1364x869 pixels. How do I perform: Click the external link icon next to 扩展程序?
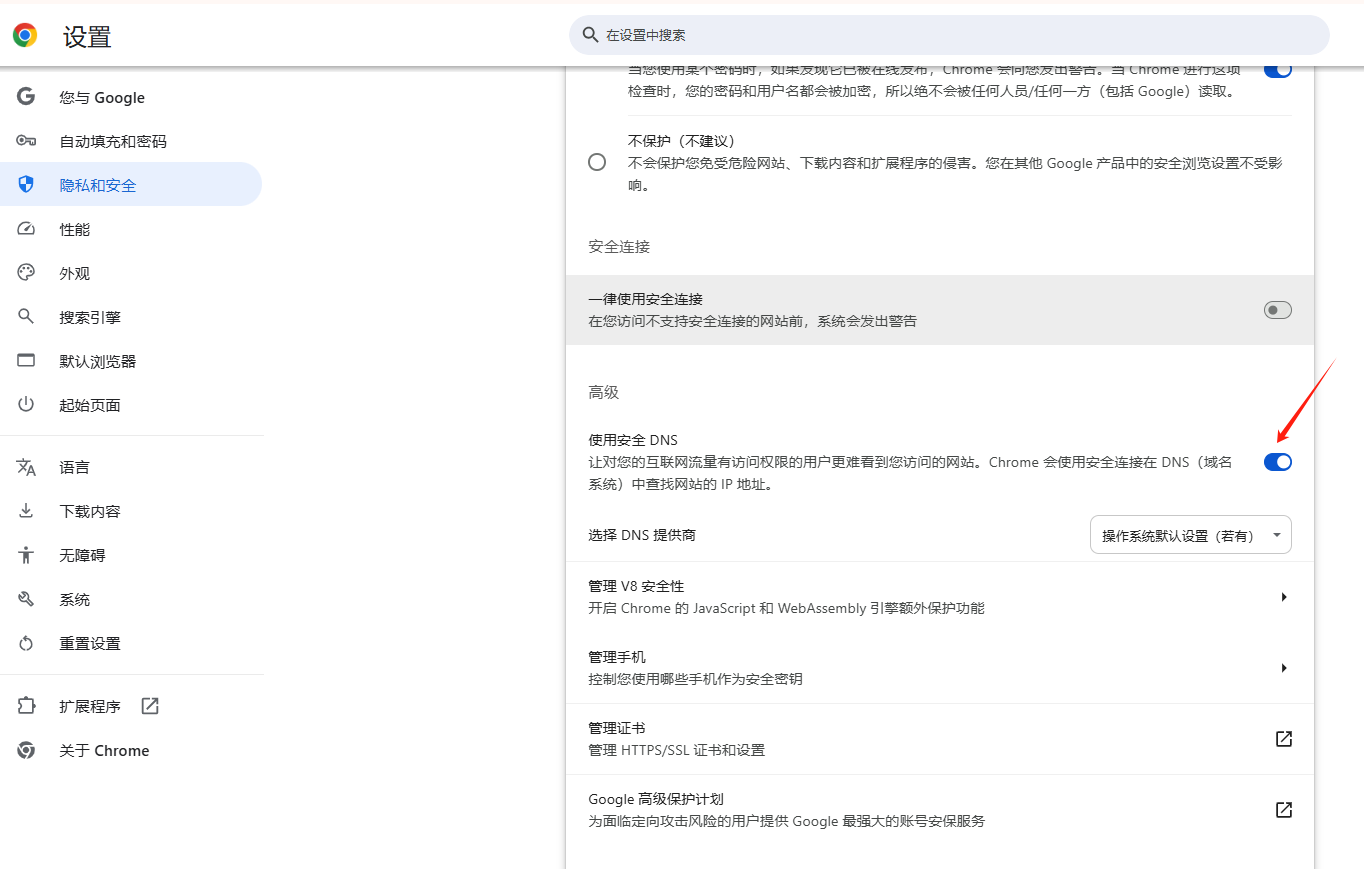[x=150, y=706]
